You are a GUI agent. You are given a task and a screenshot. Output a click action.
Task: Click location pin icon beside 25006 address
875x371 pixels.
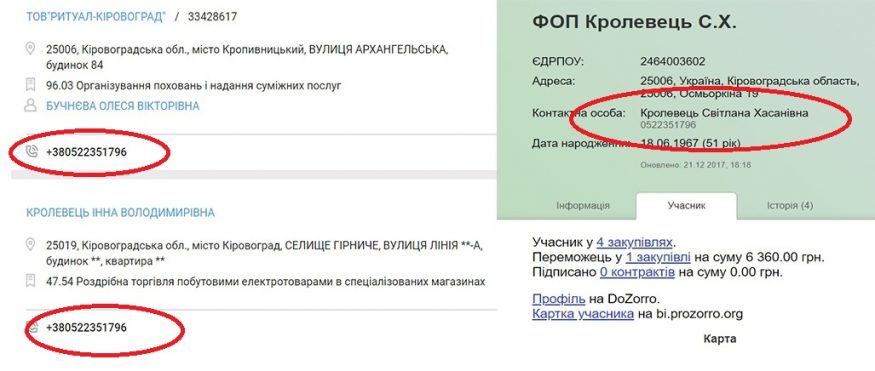pyautogui.click(x=31, y=49)
